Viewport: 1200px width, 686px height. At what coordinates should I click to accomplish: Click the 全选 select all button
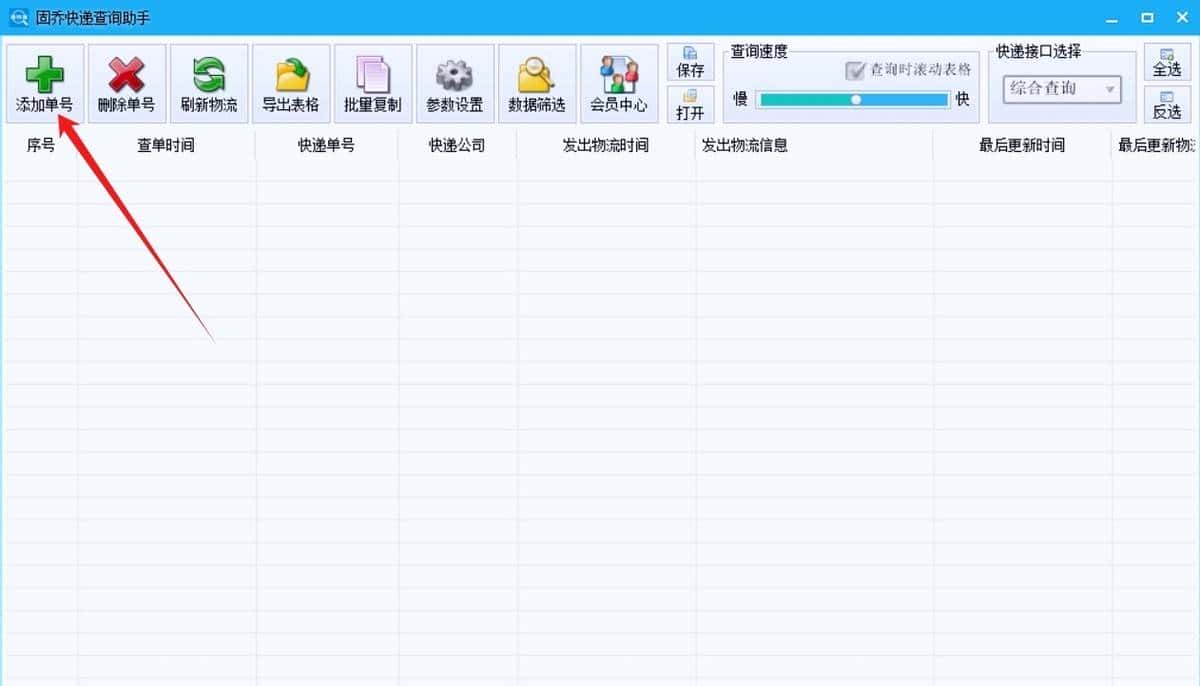1167,61
